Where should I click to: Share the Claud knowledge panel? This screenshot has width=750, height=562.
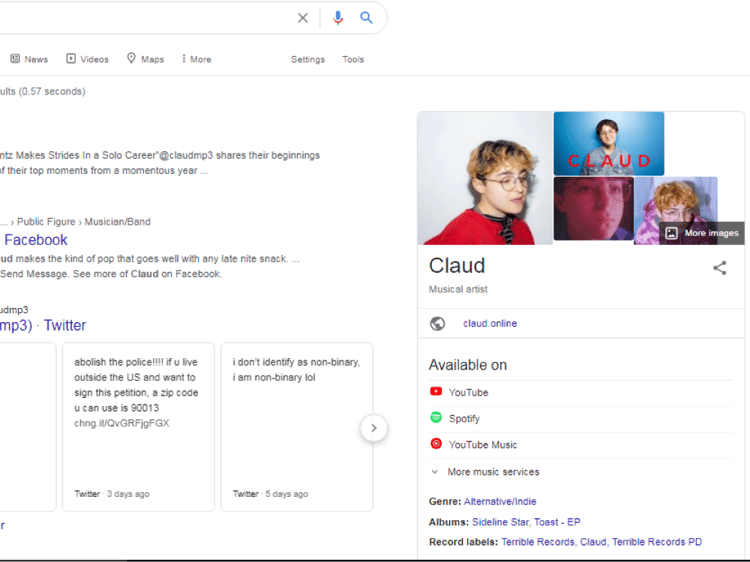720,268
